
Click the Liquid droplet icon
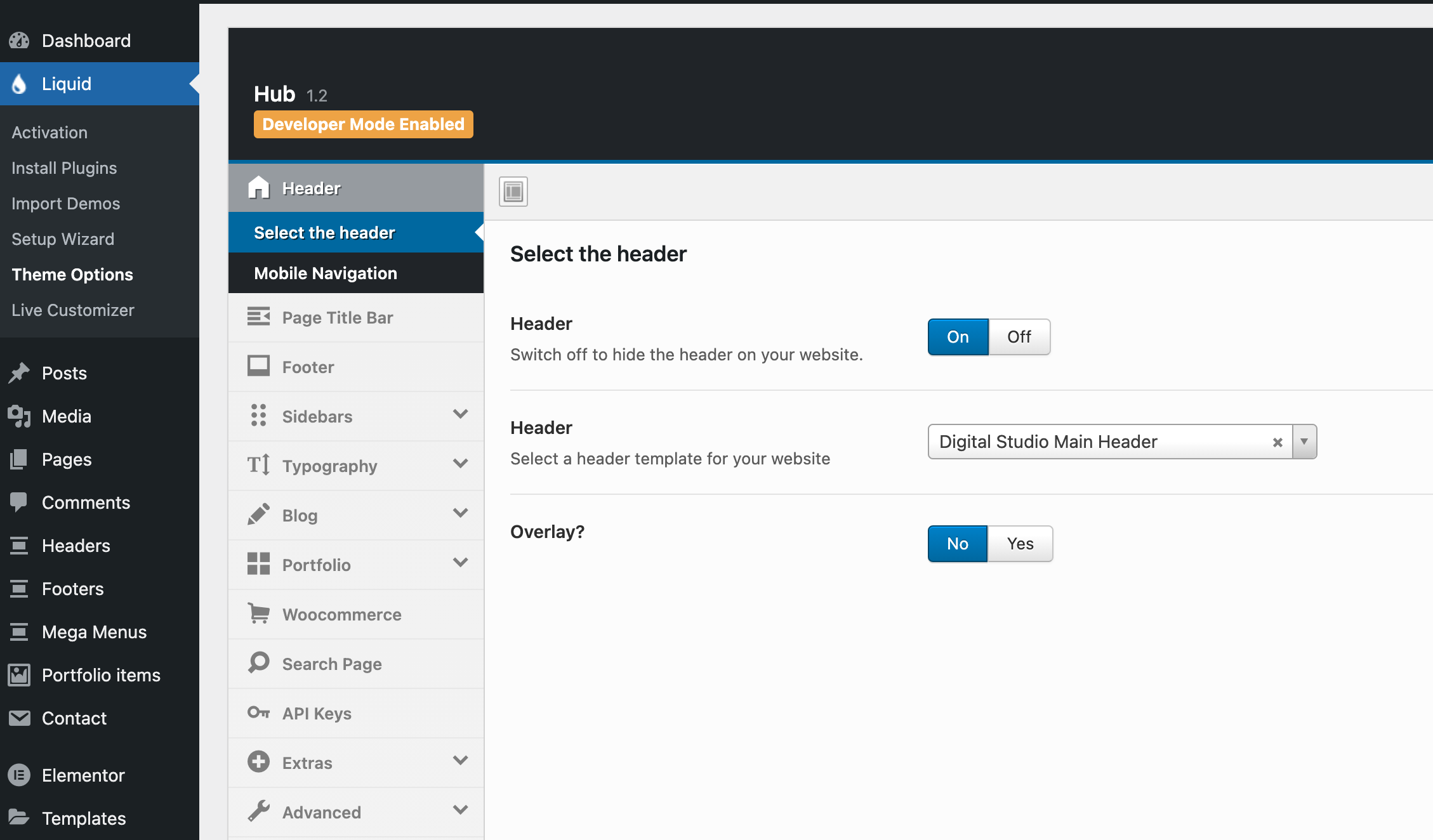(x=19, y=84)
